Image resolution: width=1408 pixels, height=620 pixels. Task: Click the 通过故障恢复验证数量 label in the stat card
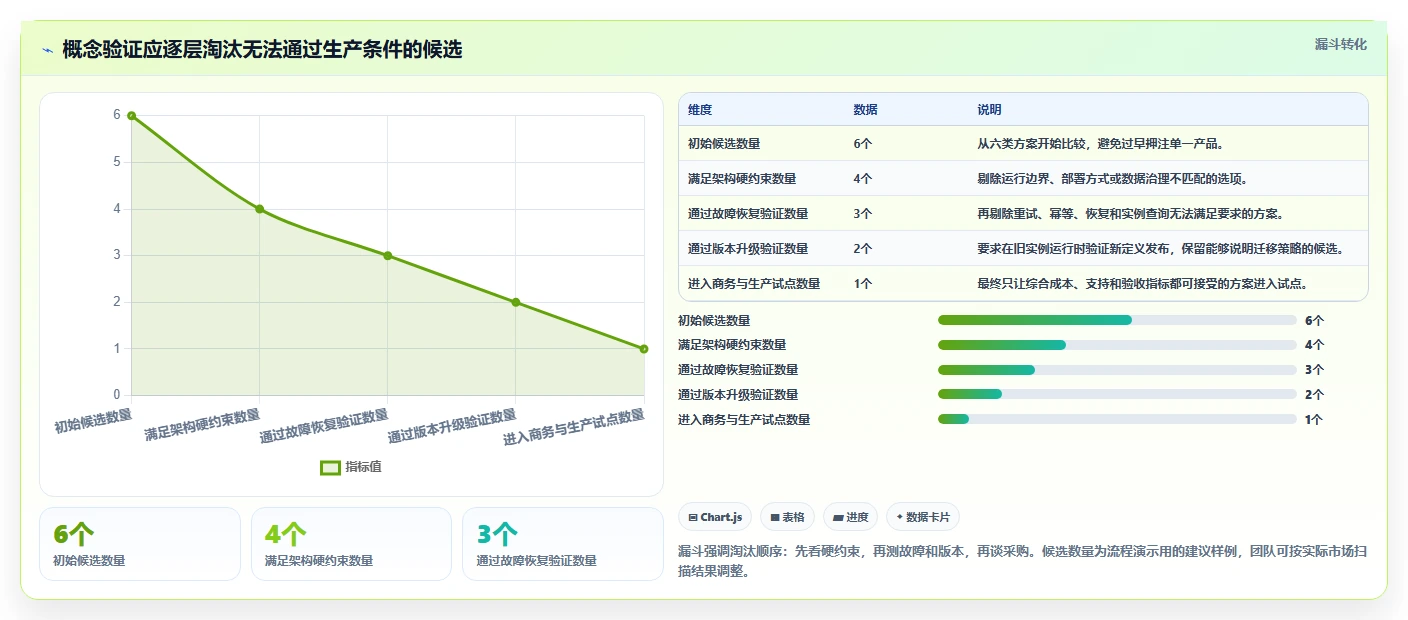click(536, 561)
